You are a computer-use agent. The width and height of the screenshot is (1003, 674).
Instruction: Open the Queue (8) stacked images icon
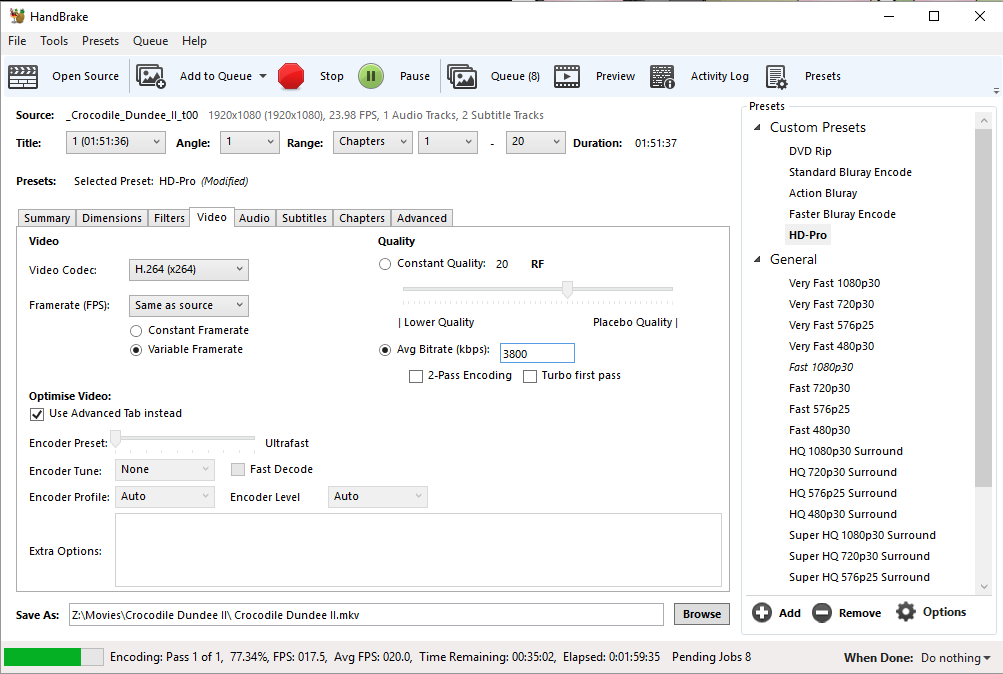pos(462,76)
